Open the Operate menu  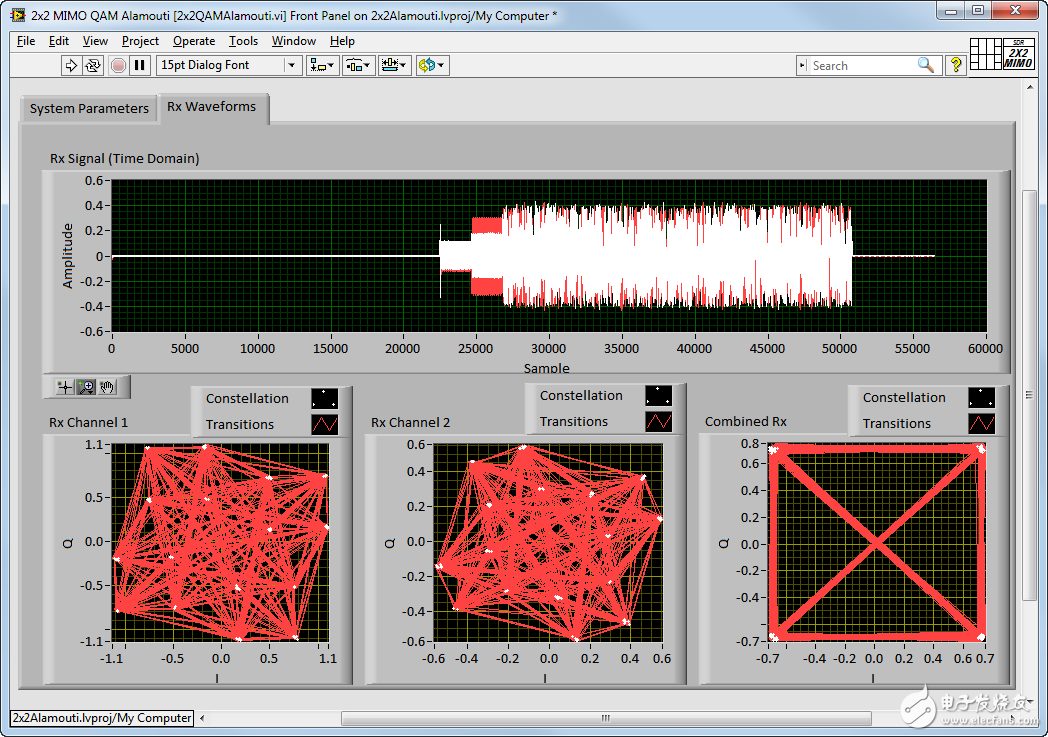(x=194, y=41)
